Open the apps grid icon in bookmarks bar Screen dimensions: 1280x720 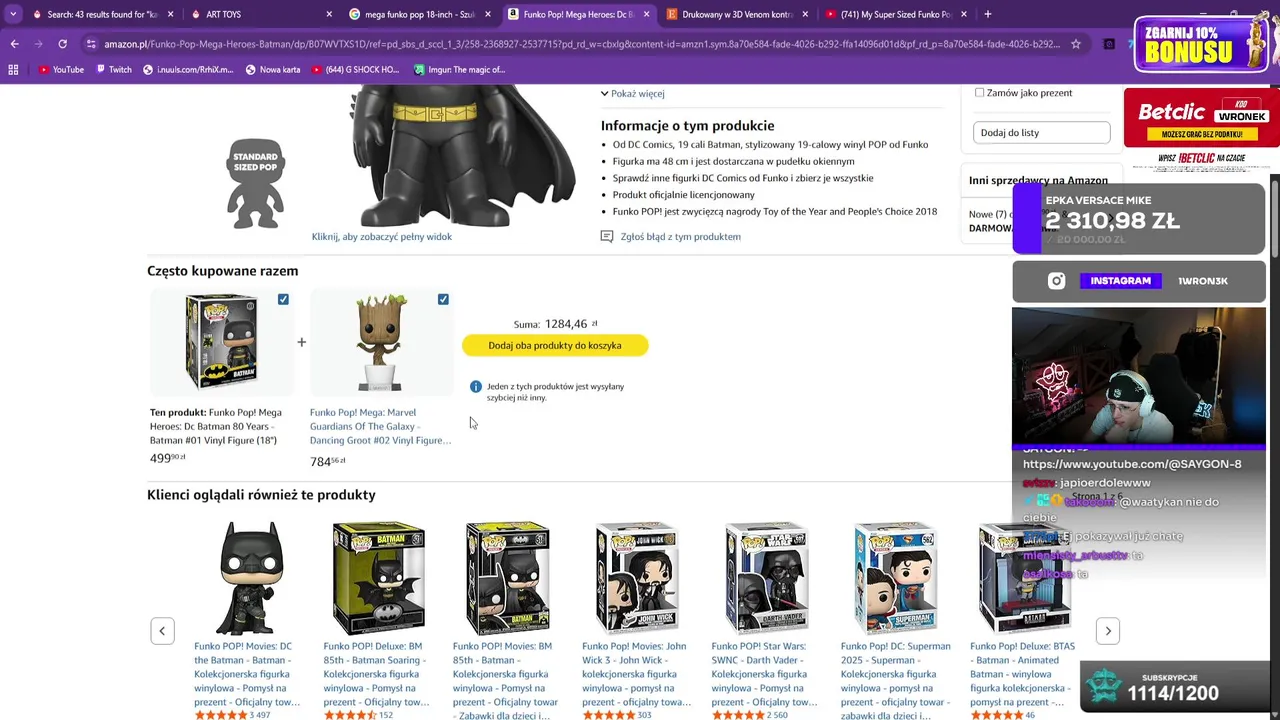coord(13,70)
